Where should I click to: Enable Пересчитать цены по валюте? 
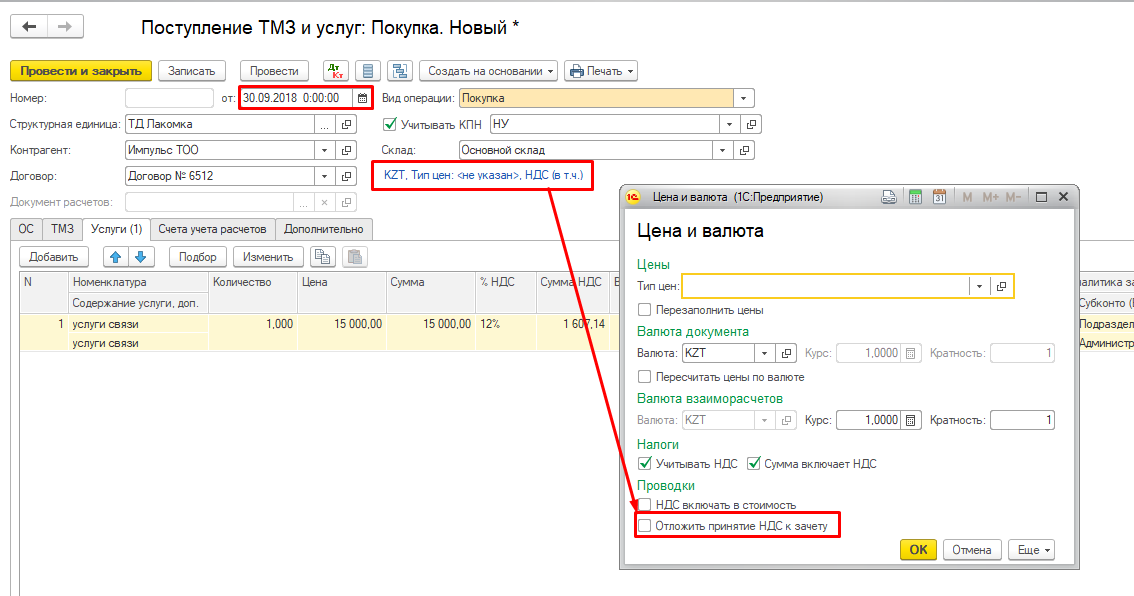tap(644, 377)
